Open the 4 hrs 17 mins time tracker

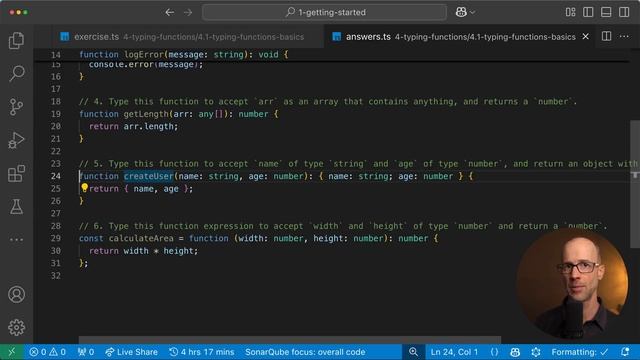click(x=202, y=352)
